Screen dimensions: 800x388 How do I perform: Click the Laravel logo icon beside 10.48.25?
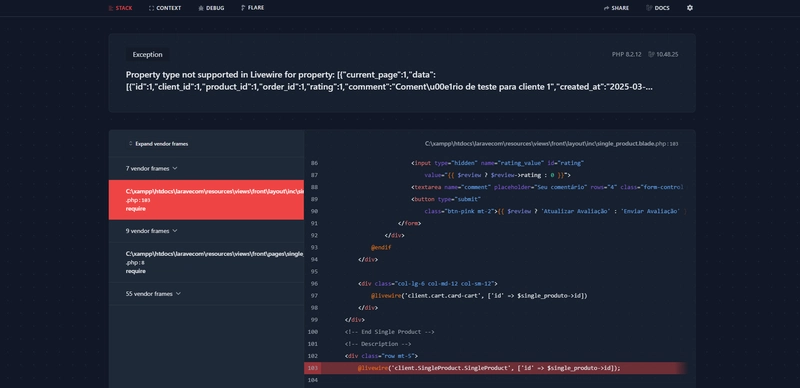tap(652, 54)
